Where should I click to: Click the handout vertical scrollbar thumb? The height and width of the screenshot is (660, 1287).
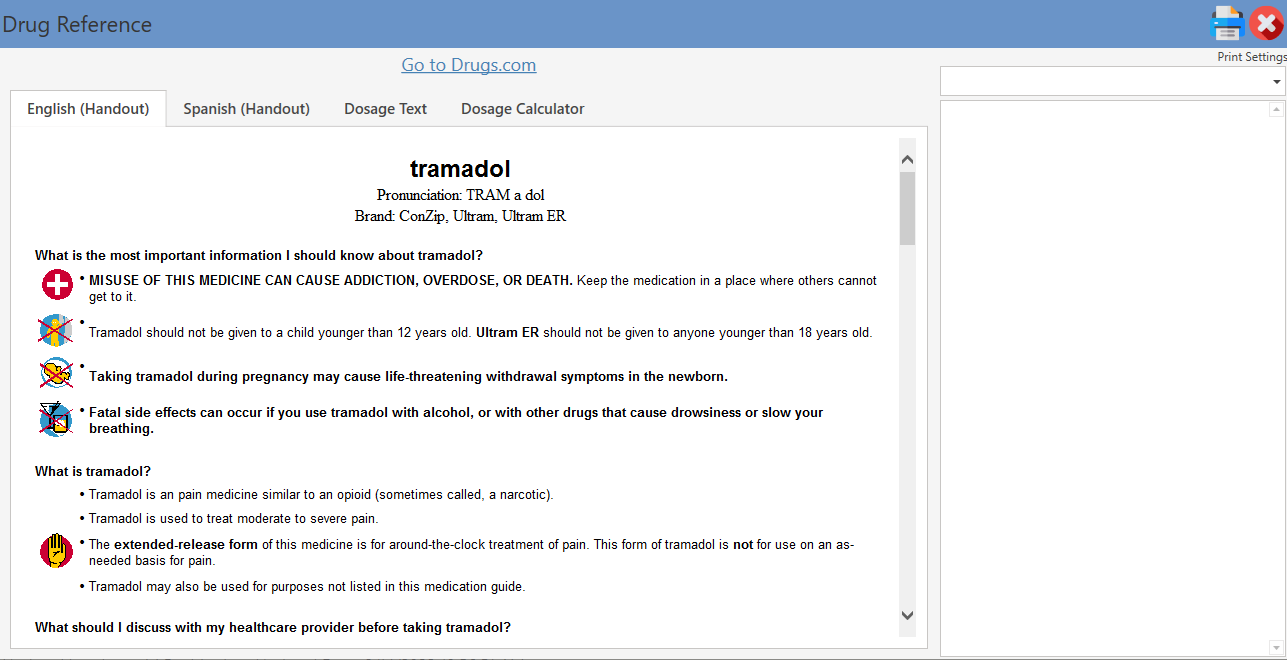[907, 208]
